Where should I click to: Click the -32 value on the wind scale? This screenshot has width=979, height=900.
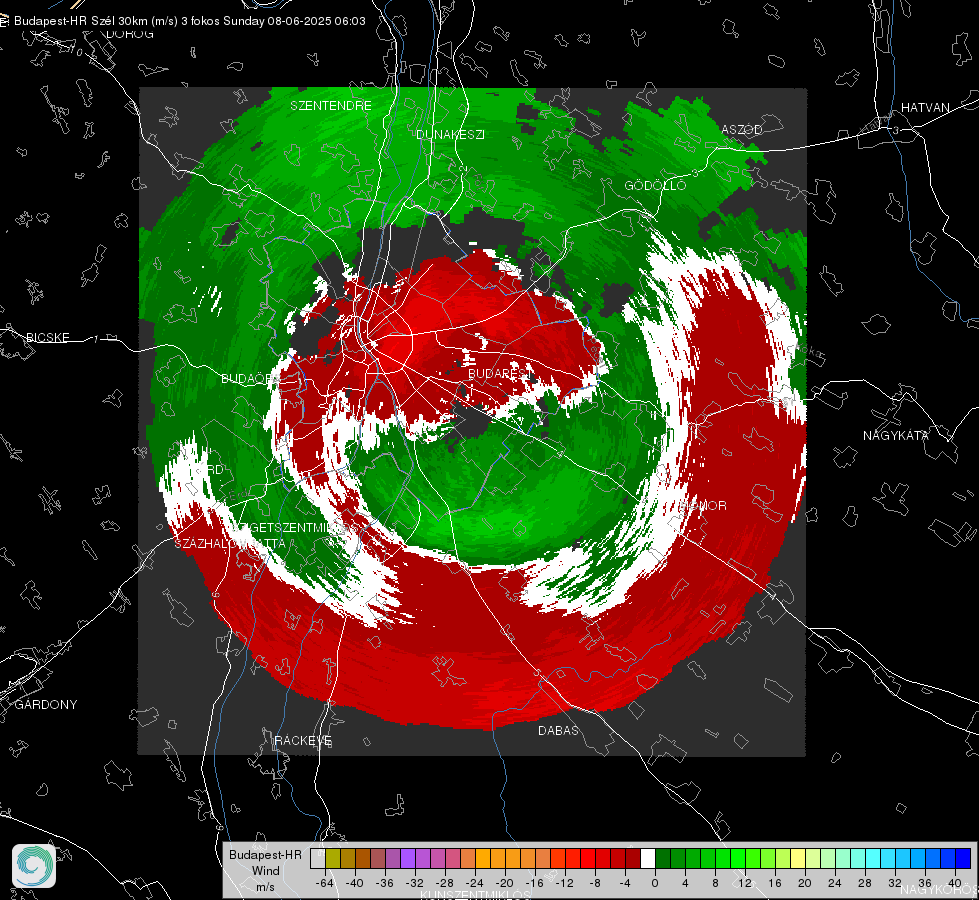[415, 883]
